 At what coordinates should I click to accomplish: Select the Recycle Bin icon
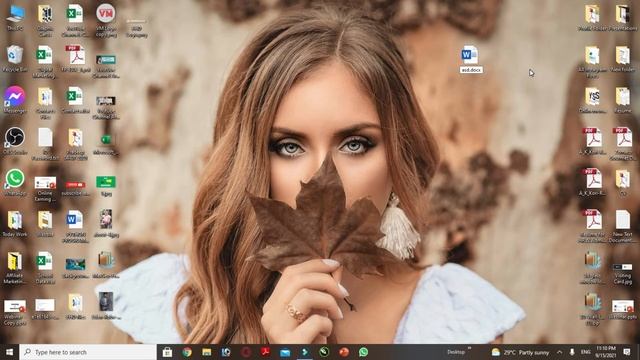point(15,59)
